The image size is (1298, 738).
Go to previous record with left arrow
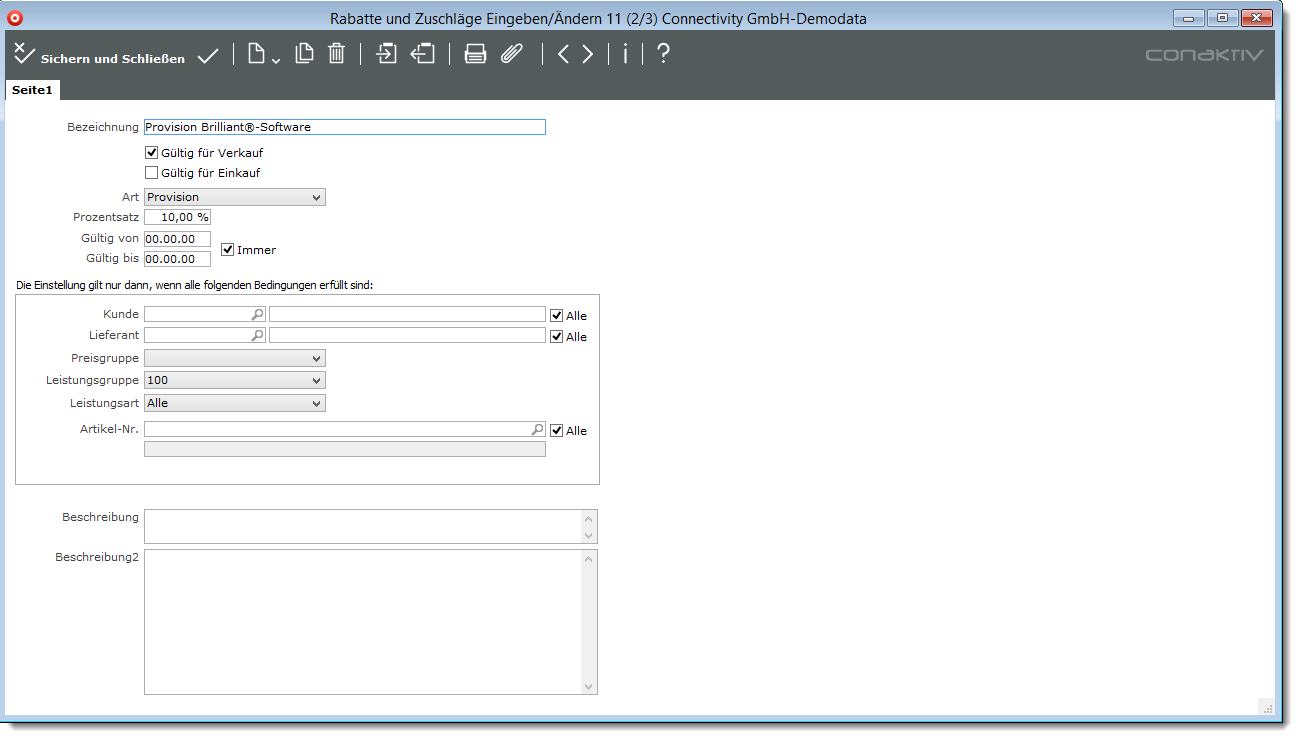(x=563, y=54)
